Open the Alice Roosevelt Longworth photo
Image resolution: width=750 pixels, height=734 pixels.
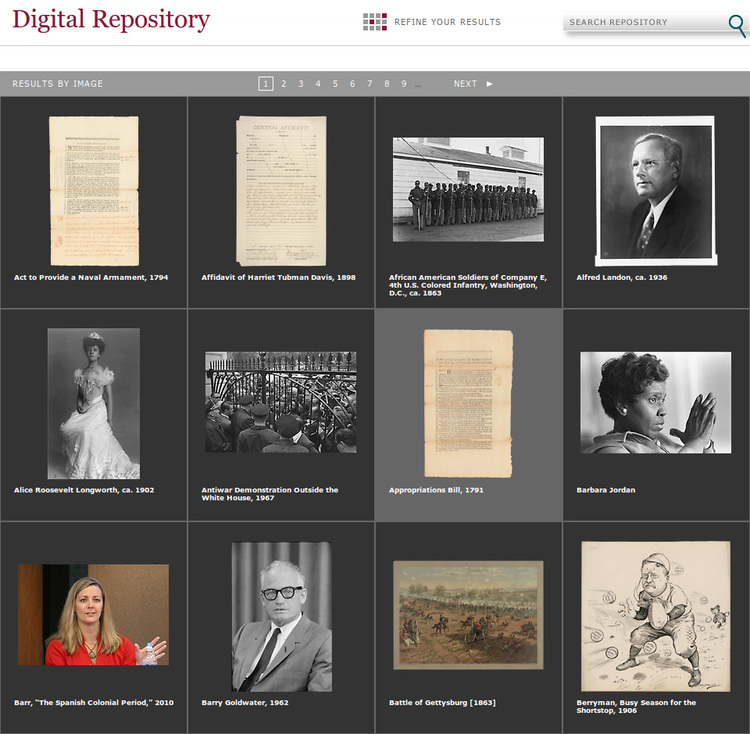tap(93, 403)
